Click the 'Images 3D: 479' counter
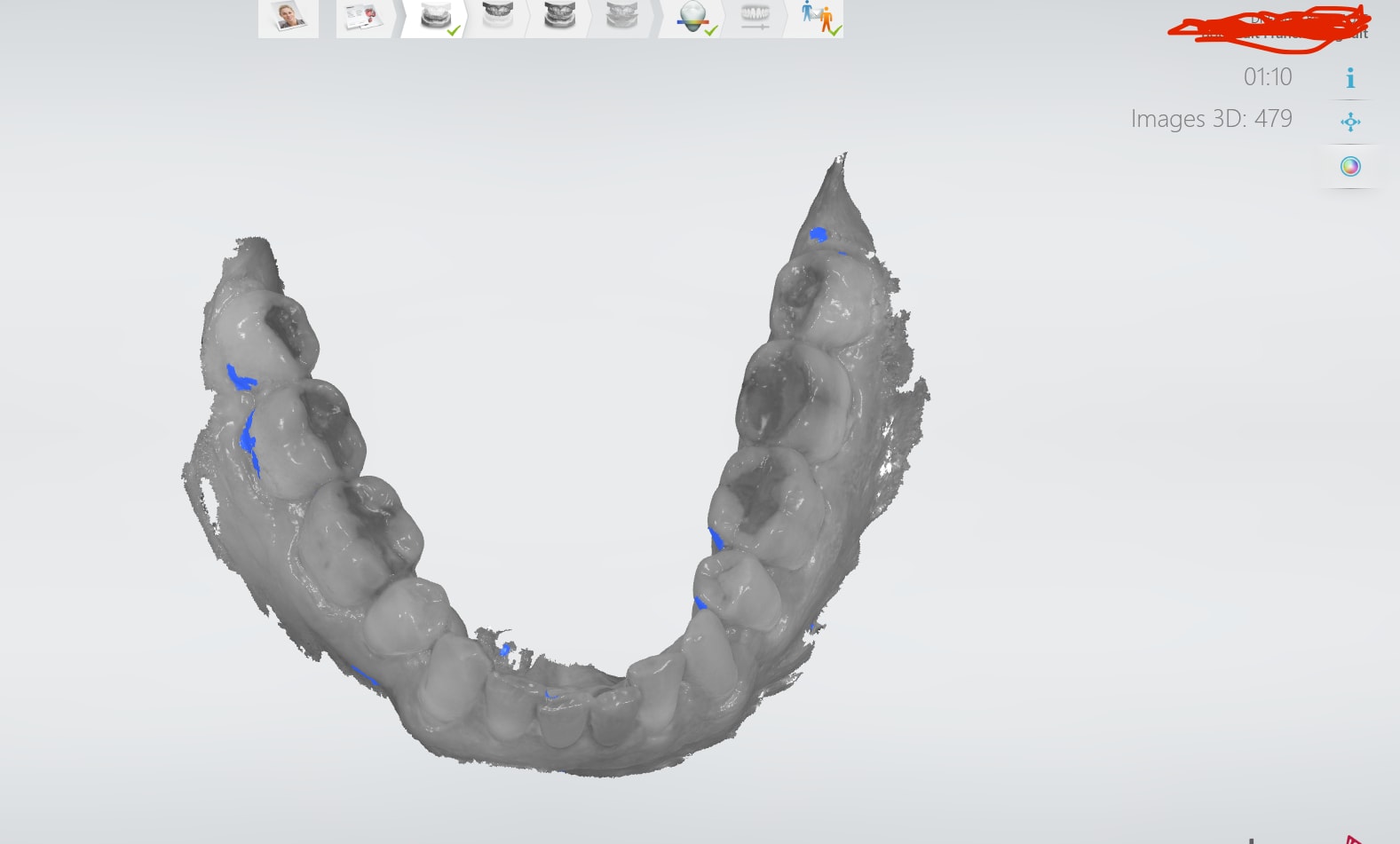The width and height of the screenshot is (1400, 844). coord(1211,119)
